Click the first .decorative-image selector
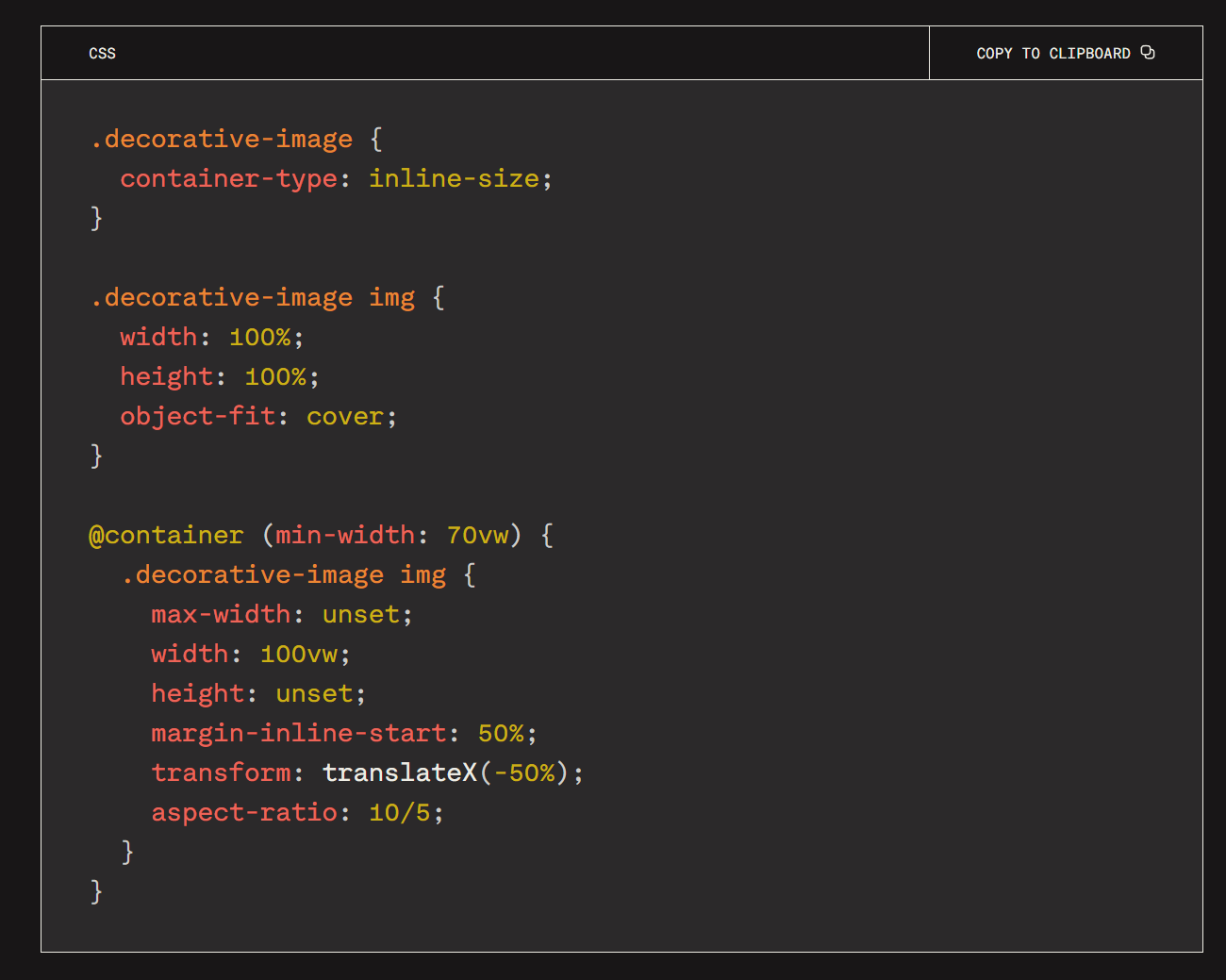 tap(221, 139)
